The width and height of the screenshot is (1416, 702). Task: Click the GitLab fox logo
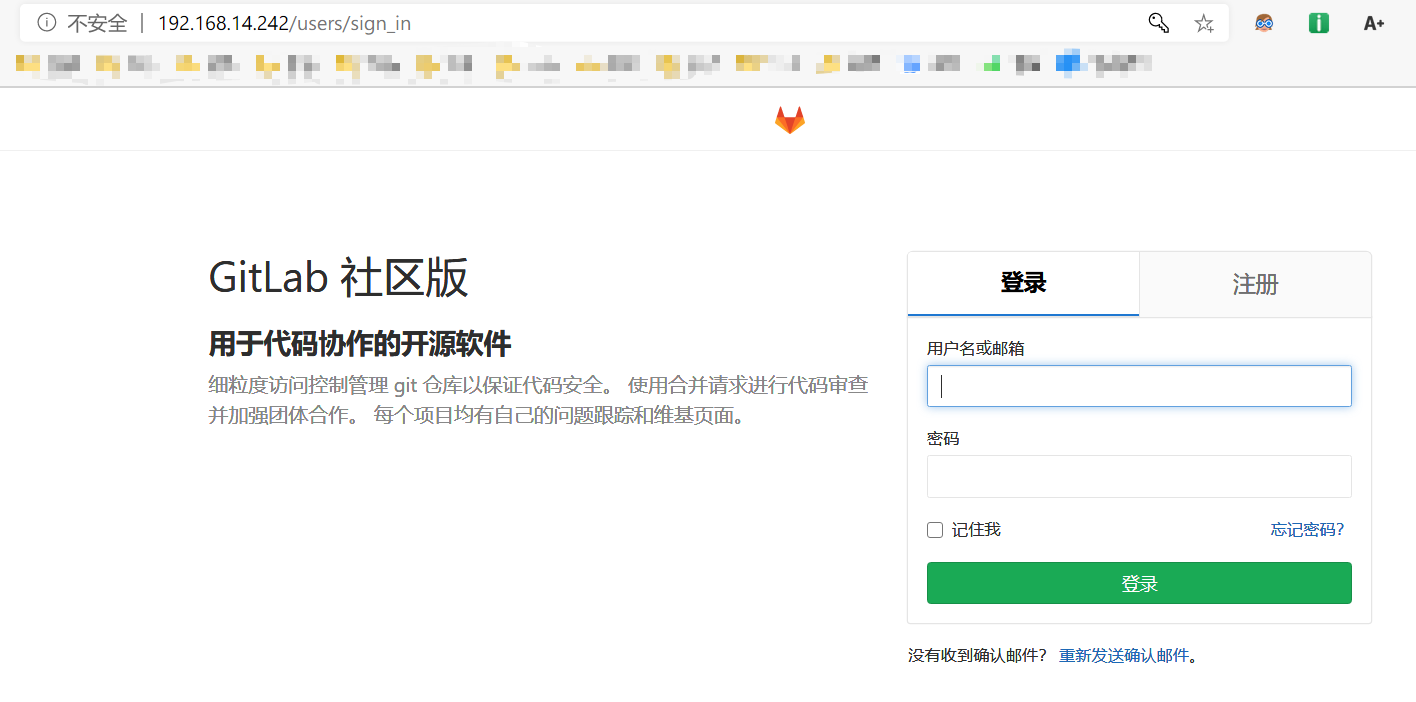point(790,120)
